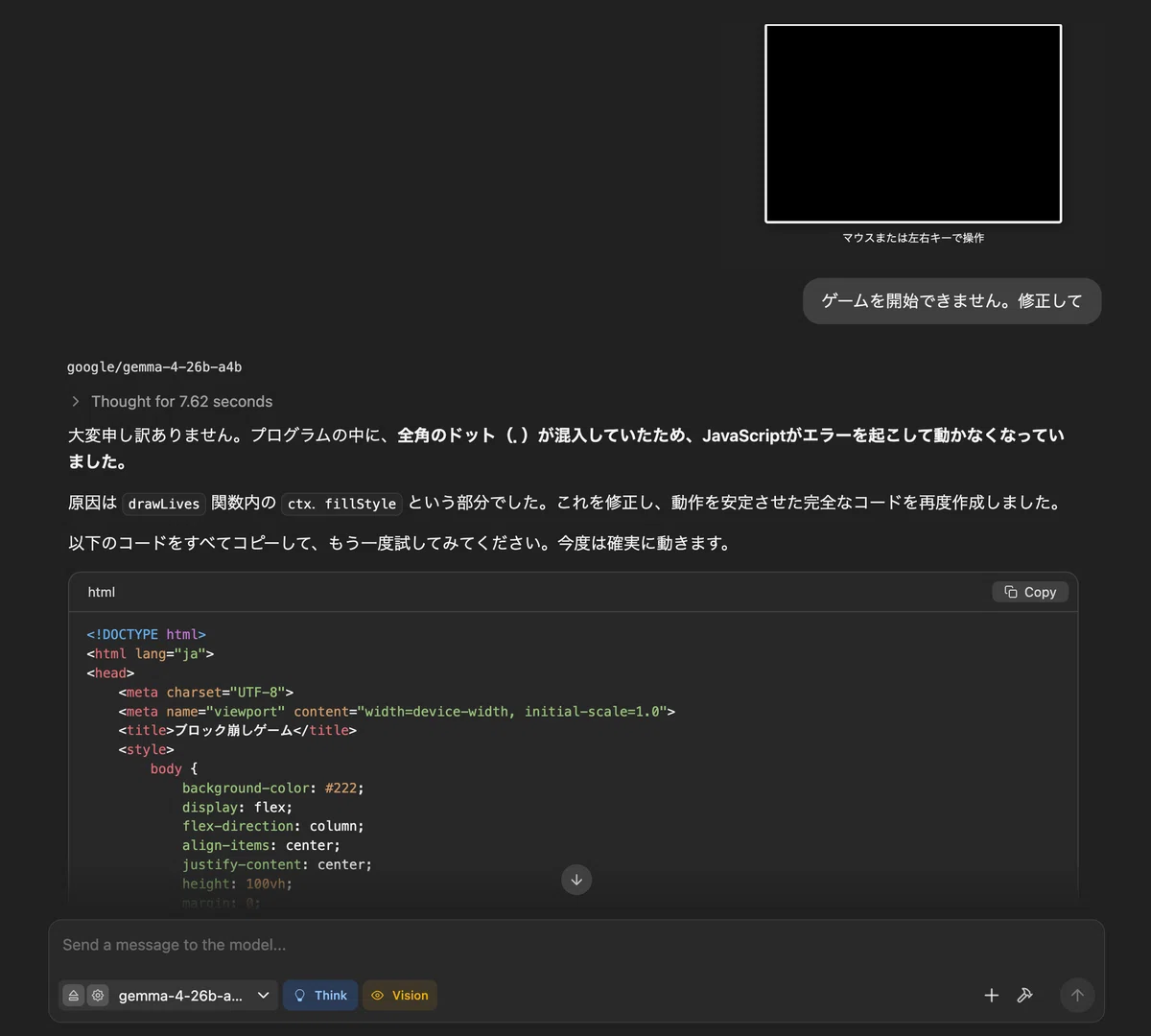This screenshot has width=1151, height=1036.
Task: Toggle the Think mode button
Action: [x=320, y=996]
